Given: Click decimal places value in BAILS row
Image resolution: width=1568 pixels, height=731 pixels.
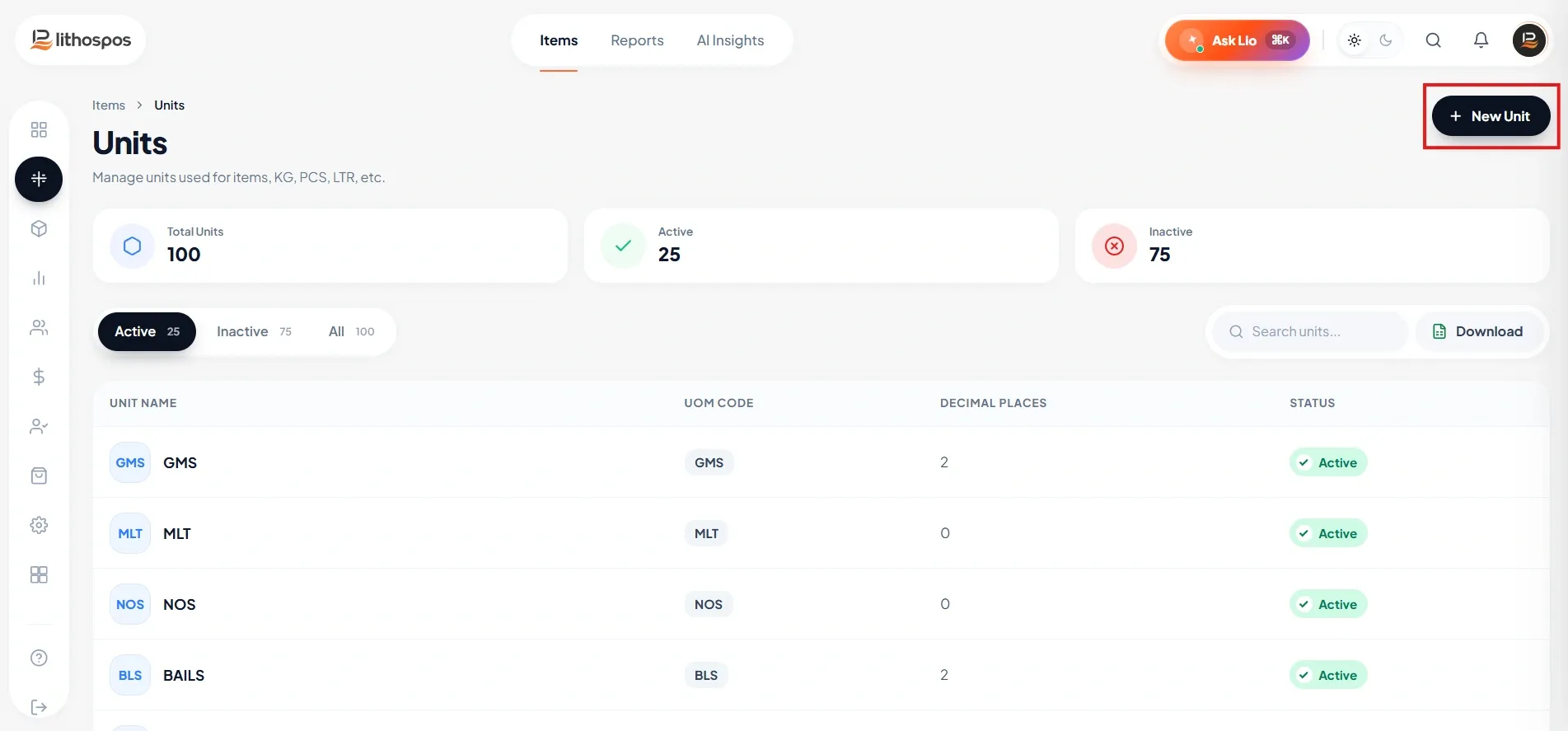Looking at the screenshot, I should (x=944, y=675).
